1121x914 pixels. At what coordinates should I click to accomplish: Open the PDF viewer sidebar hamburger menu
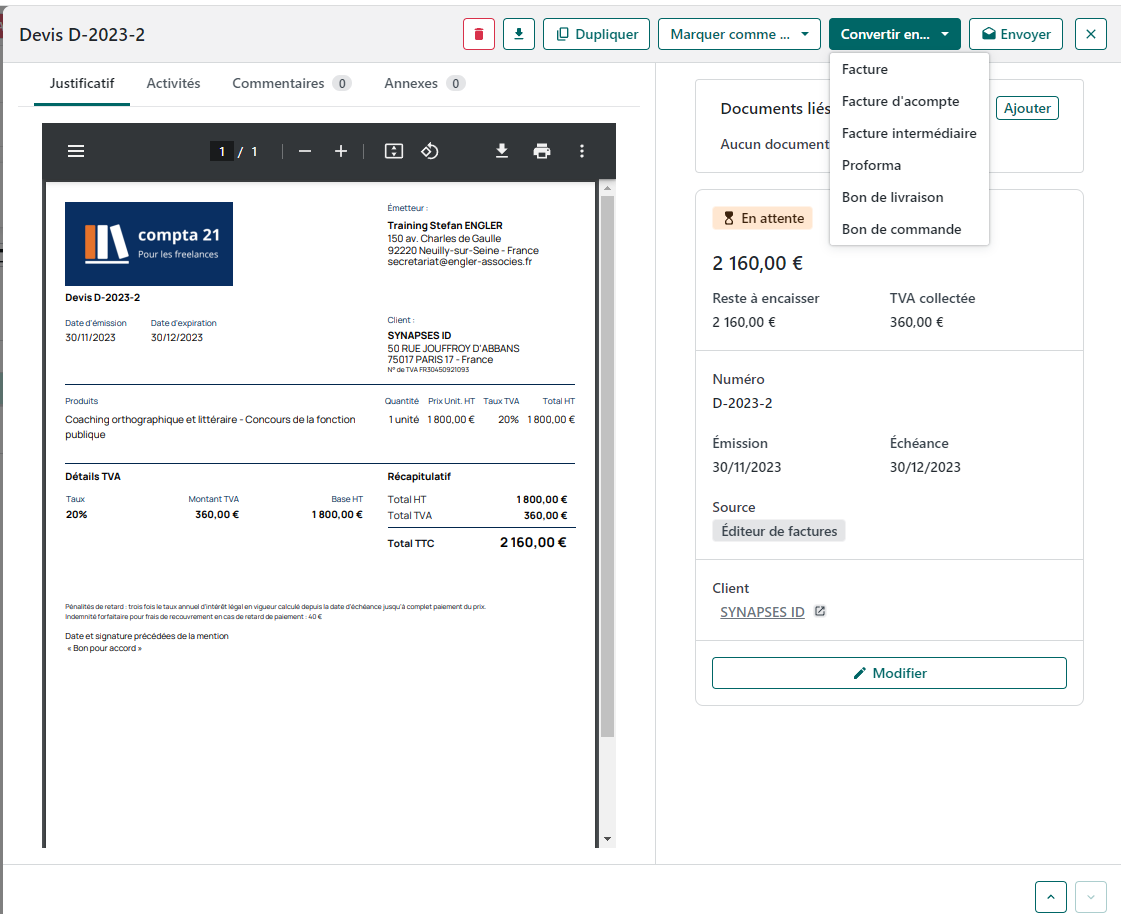pos(76,151)
